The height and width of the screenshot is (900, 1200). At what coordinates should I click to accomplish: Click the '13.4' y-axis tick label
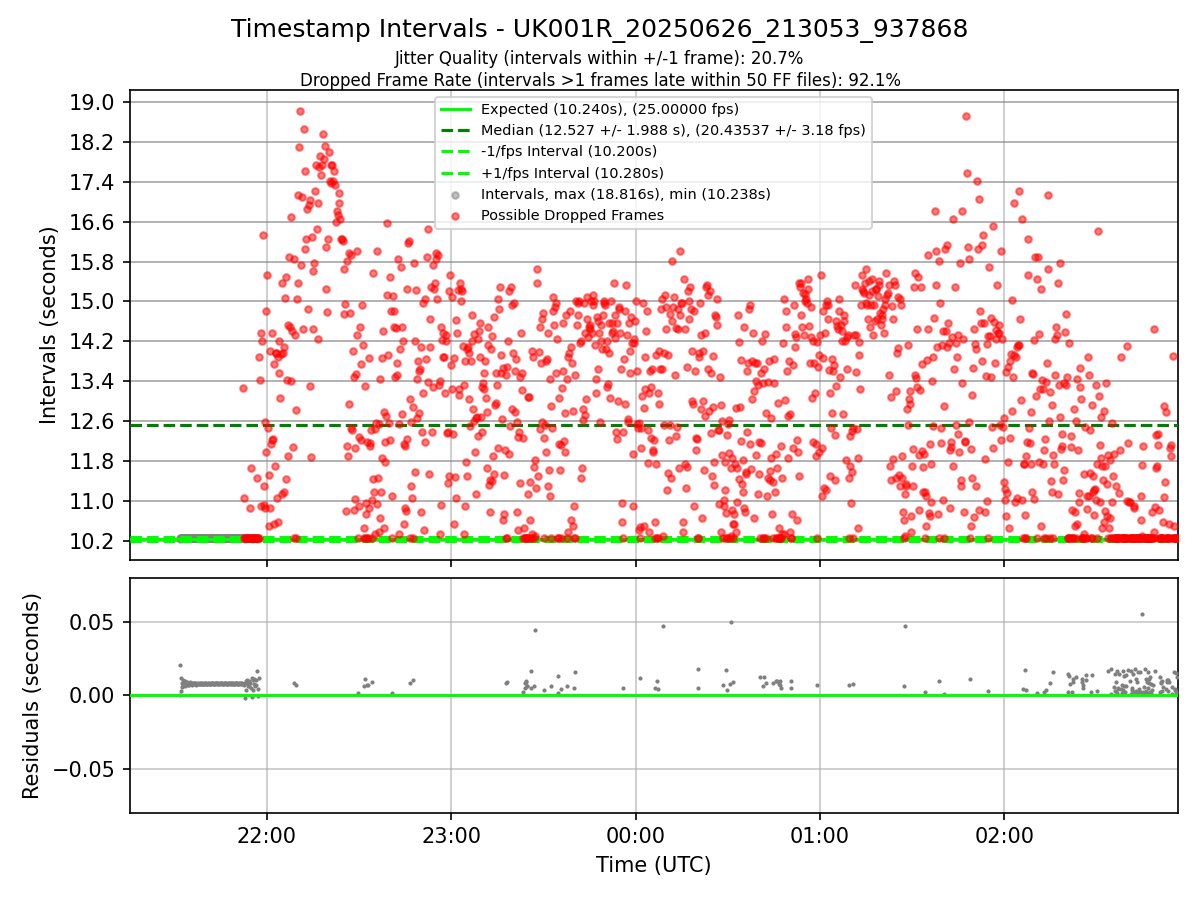[94, 381]
